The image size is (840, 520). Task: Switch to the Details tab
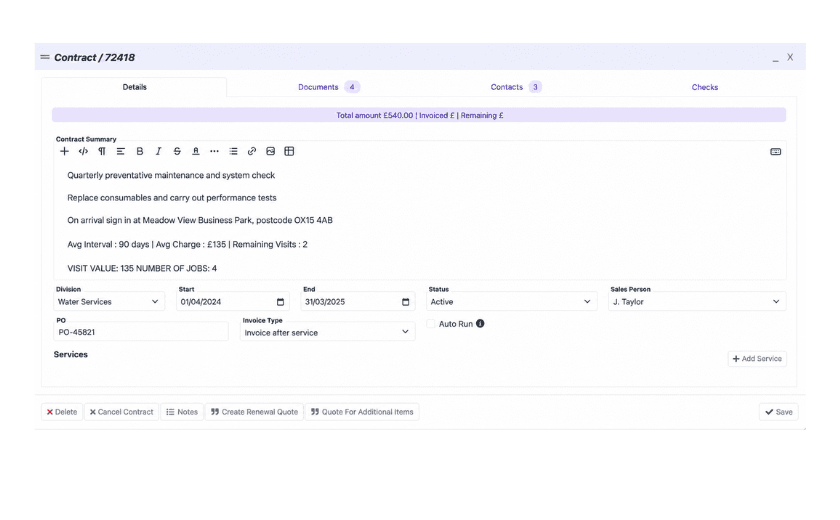(x=134, y=87)
